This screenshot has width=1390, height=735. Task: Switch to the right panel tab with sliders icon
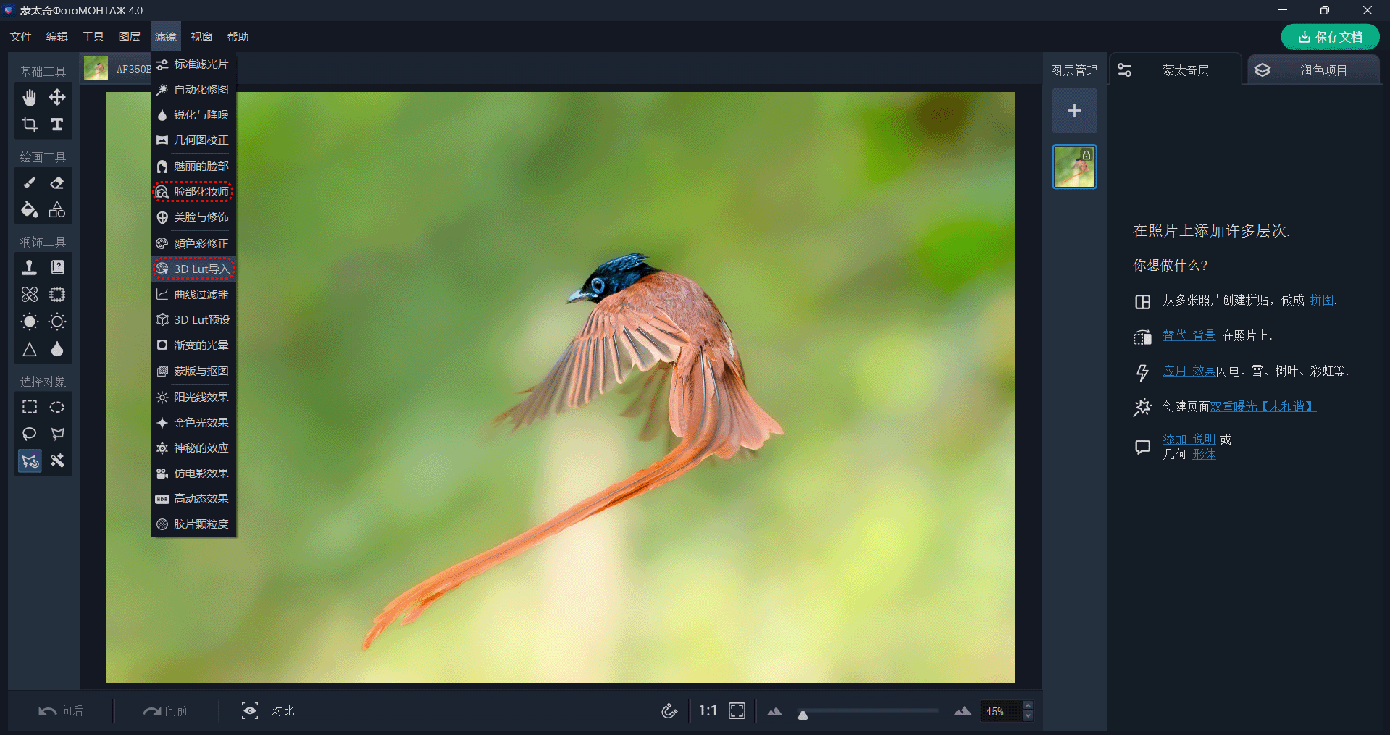1176,70
